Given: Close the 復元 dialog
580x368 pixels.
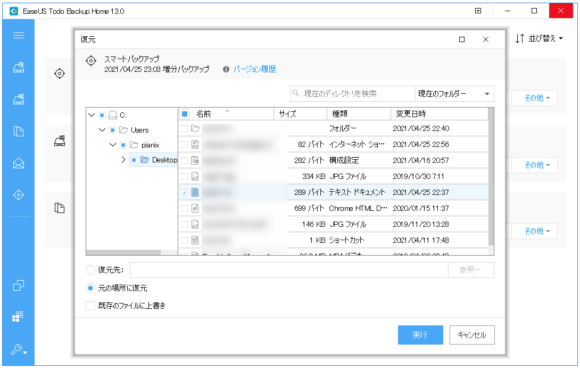Looking at the screenshot, I should [x=486, y=39].
